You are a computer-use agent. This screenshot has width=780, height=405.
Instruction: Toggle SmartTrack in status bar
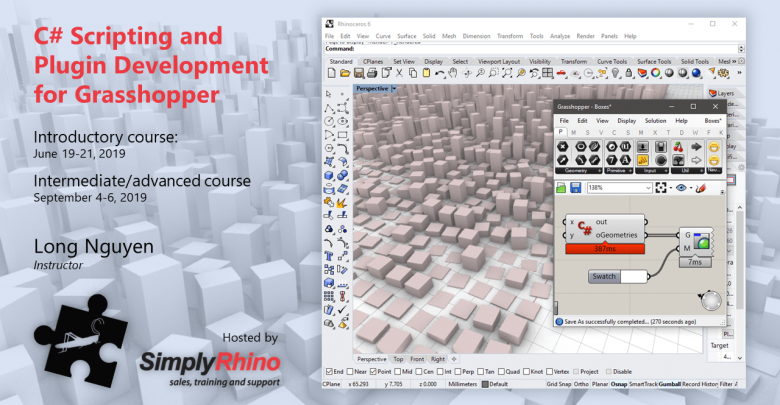click(x=643, y=384)
